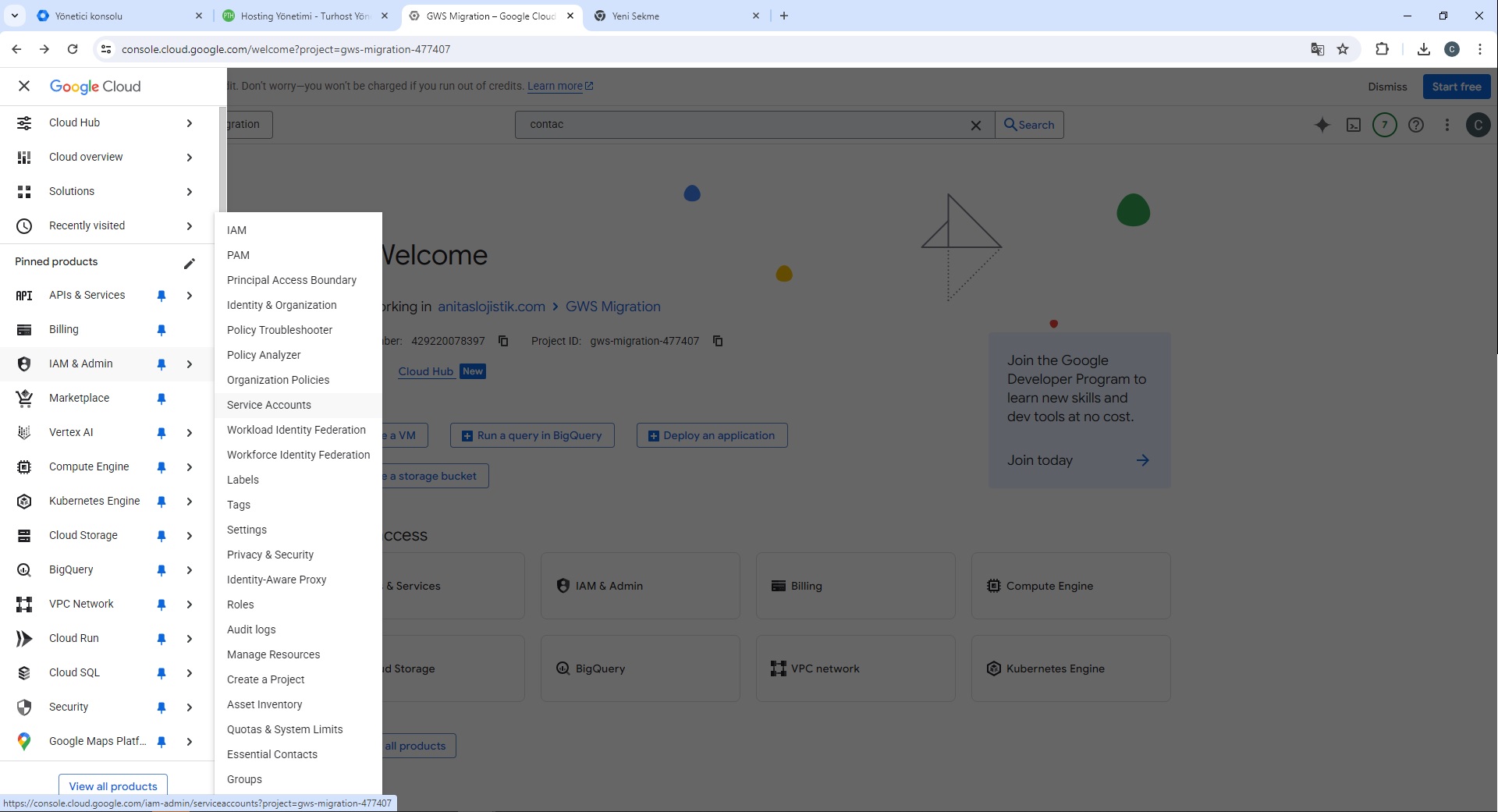Open the three-dot settings menu in console
Screen dimensions: 1498x812
[1447, 125]
